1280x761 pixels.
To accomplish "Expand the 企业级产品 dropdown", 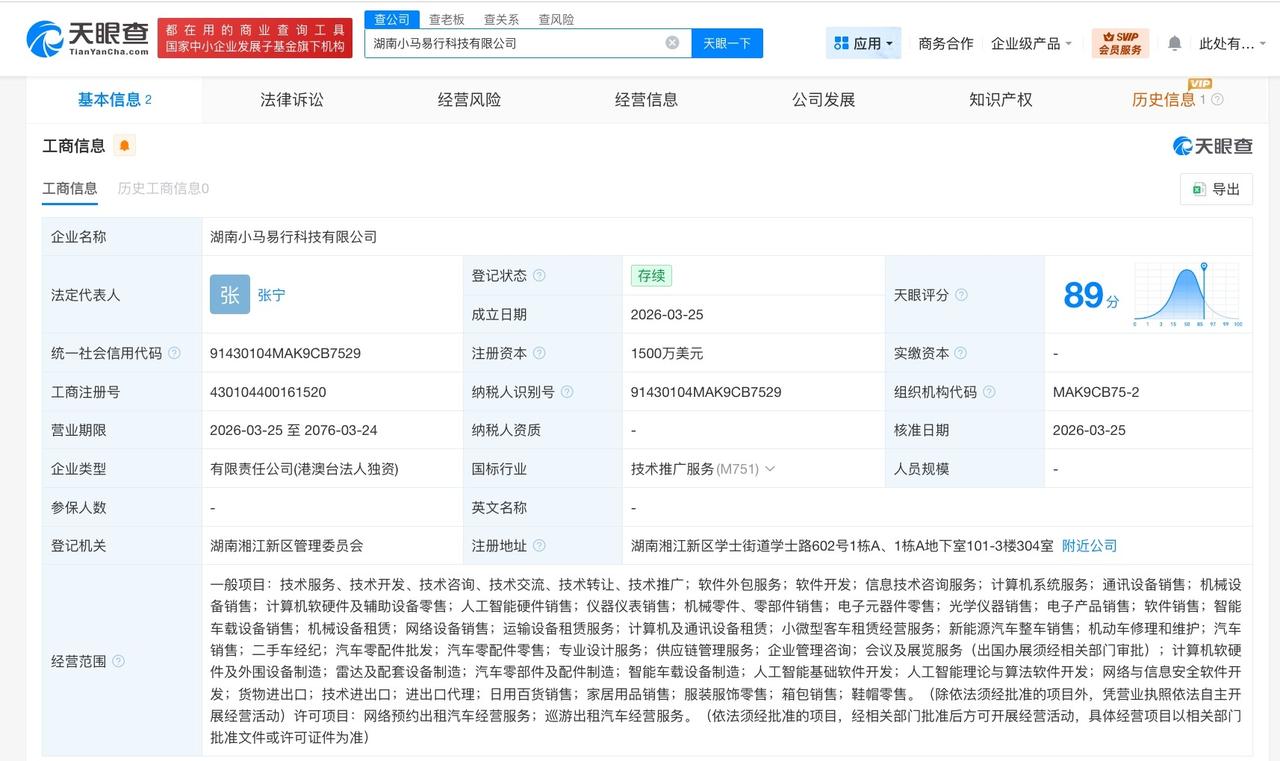I will click(1032, 42).
